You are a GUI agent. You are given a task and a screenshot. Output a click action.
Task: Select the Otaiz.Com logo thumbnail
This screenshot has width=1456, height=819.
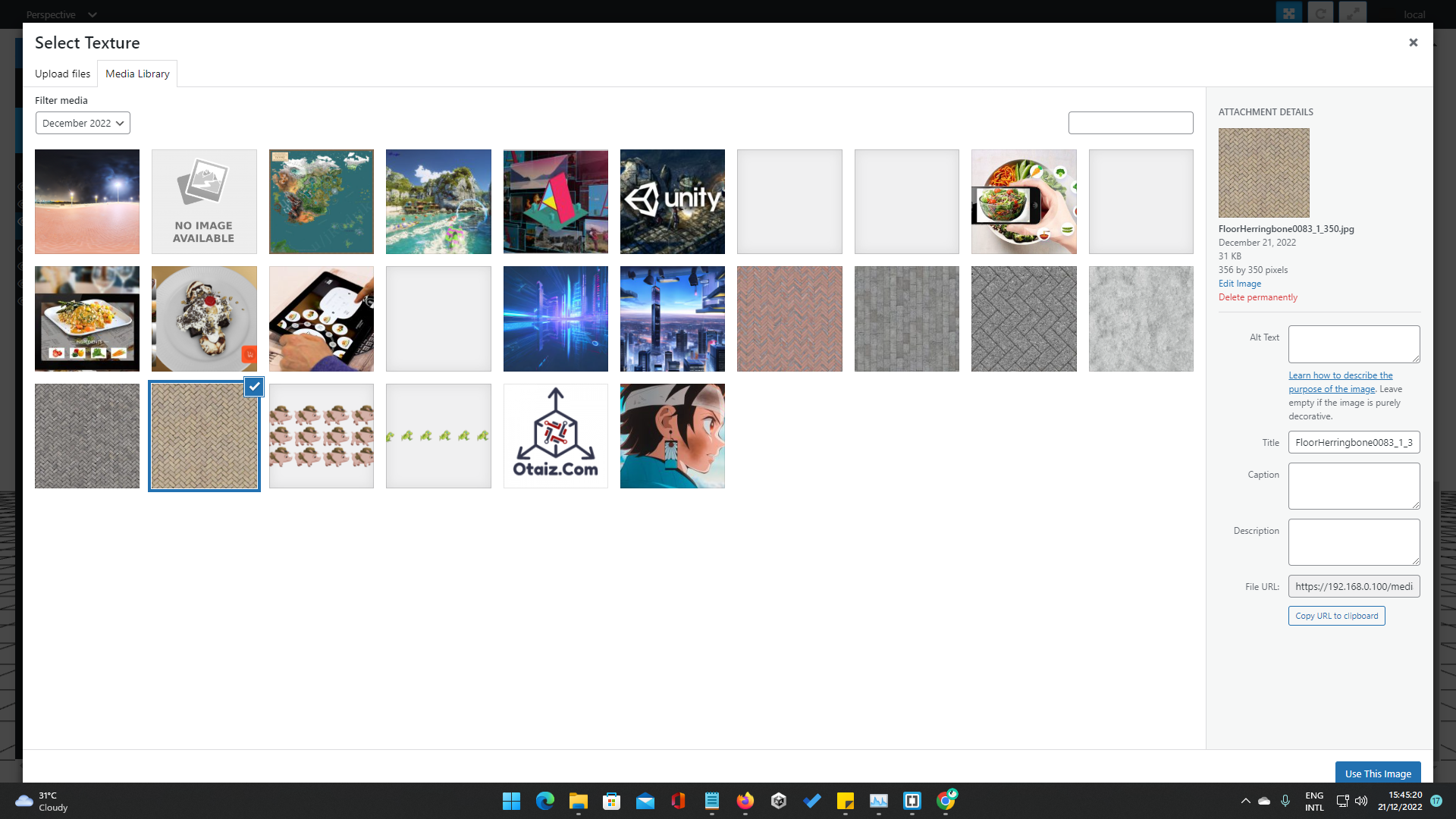pos(556,436)
